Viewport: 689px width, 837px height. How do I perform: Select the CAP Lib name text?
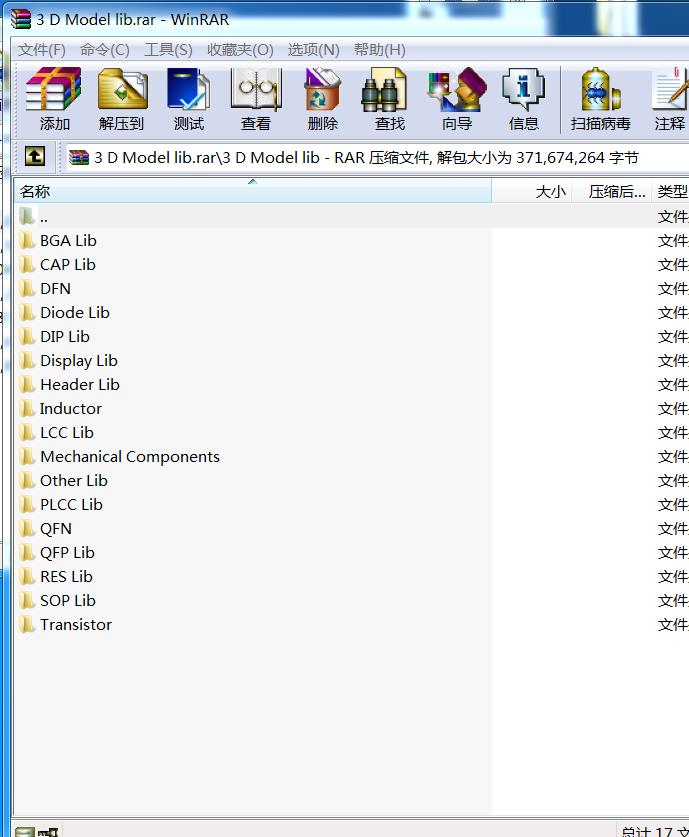pyautogui.click(x=68, y=265)
